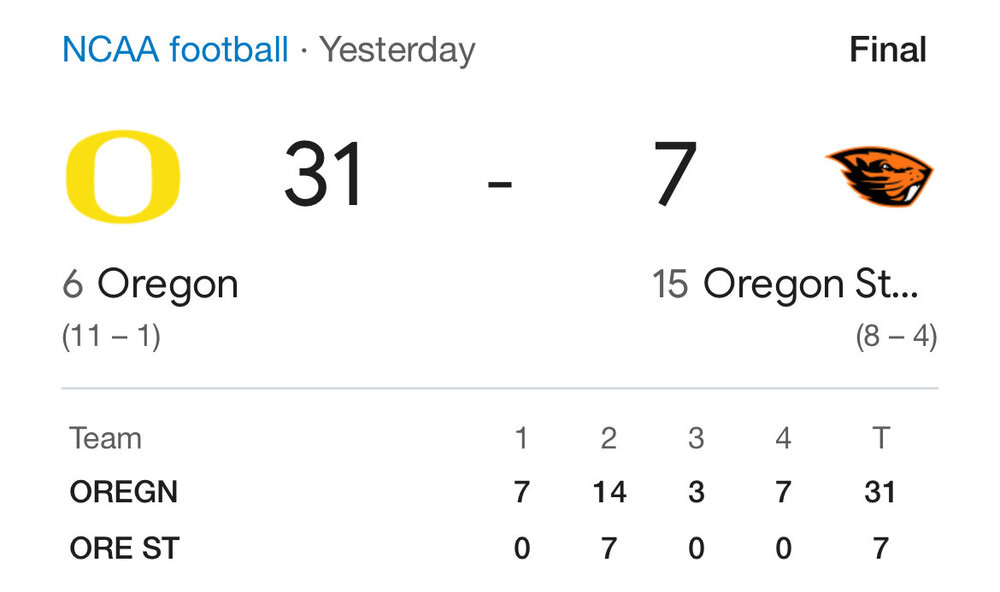
Task: Click the quarter 2 column header
Action: point(608,438)
